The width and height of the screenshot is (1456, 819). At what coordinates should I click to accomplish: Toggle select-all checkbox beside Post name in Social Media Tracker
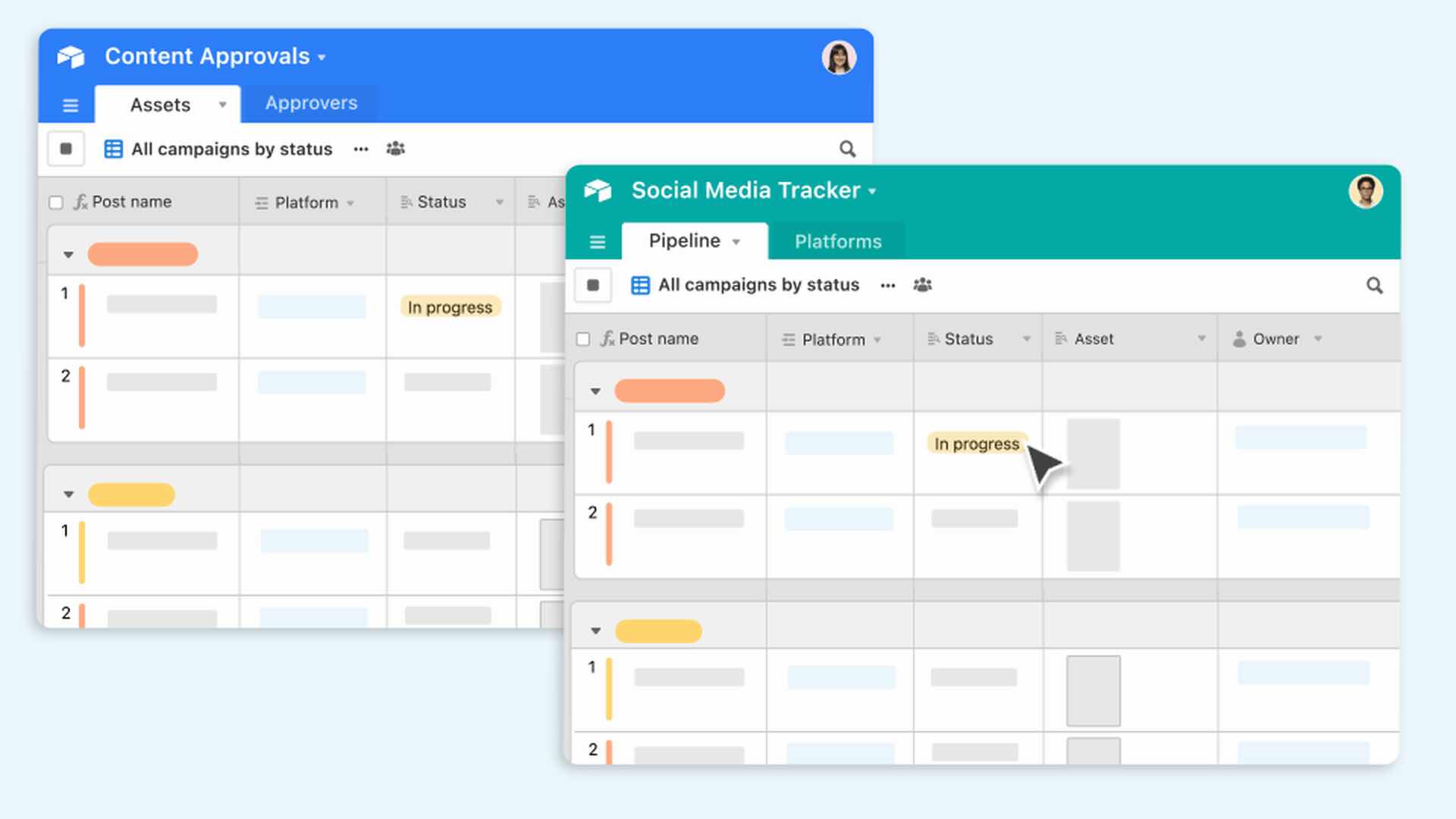tap(583, 339)
